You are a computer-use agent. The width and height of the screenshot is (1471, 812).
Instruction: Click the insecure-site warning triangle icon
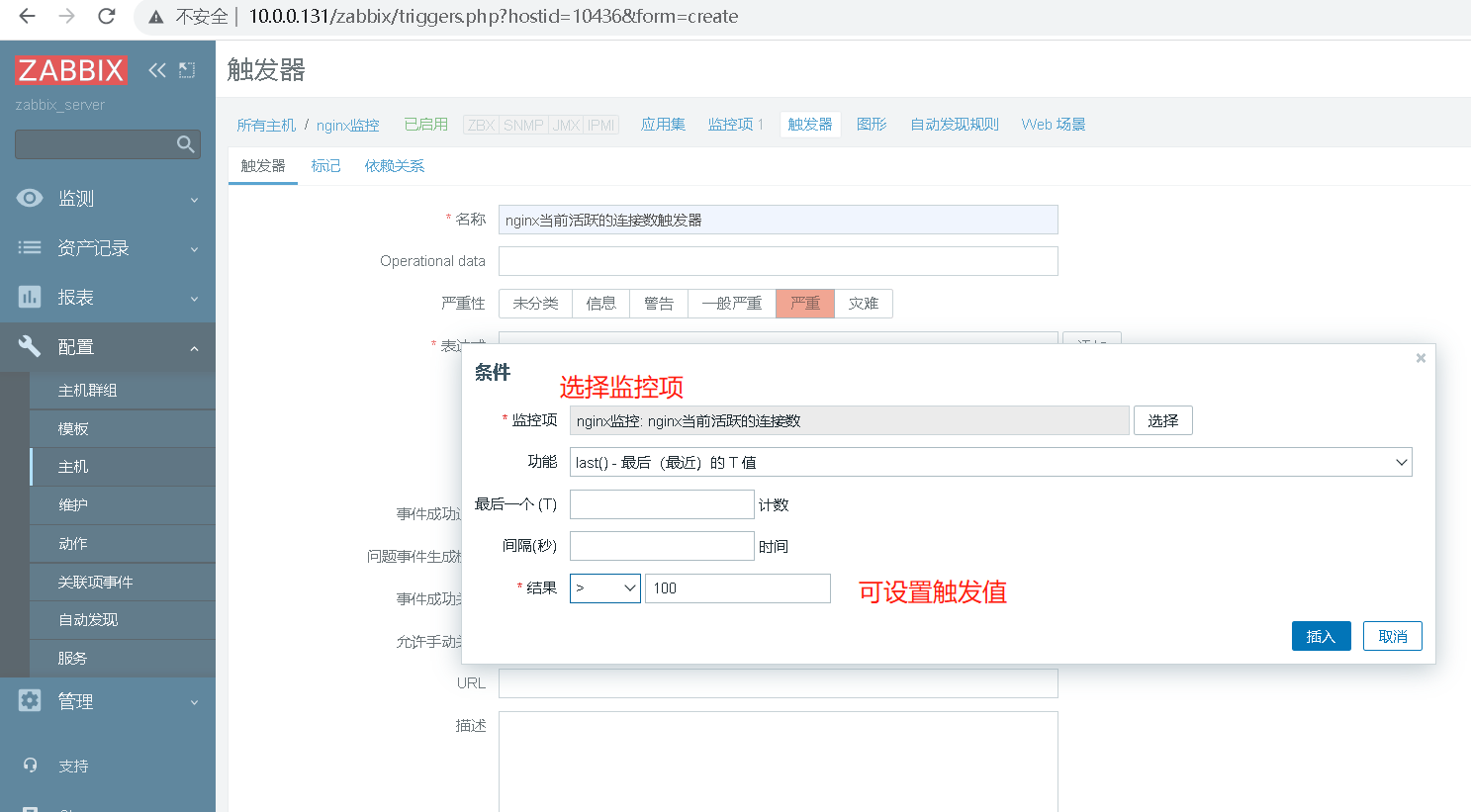[155, 17]
